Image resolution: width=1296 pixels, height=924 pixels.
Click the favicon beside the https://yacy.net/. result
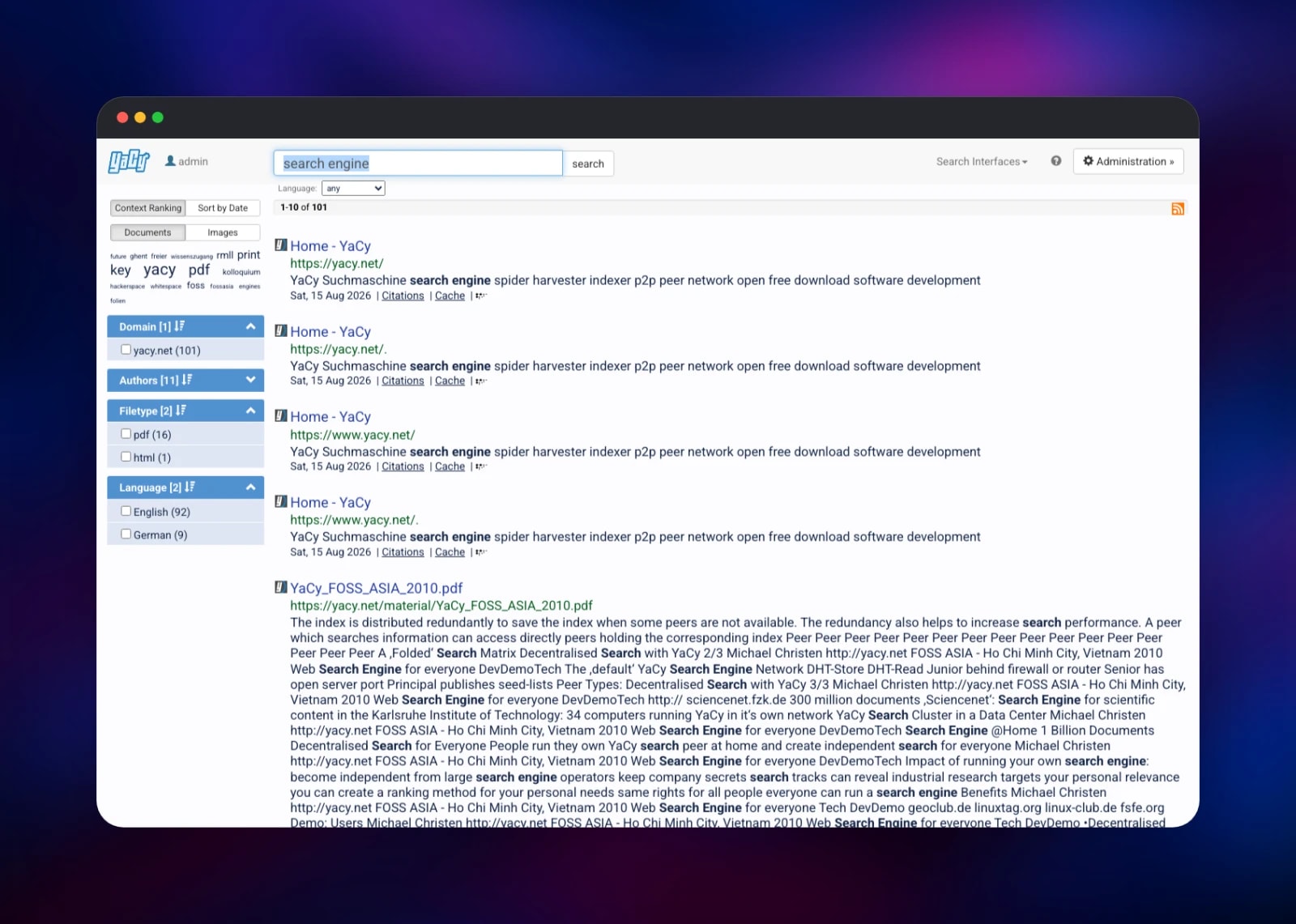(281, 330)
